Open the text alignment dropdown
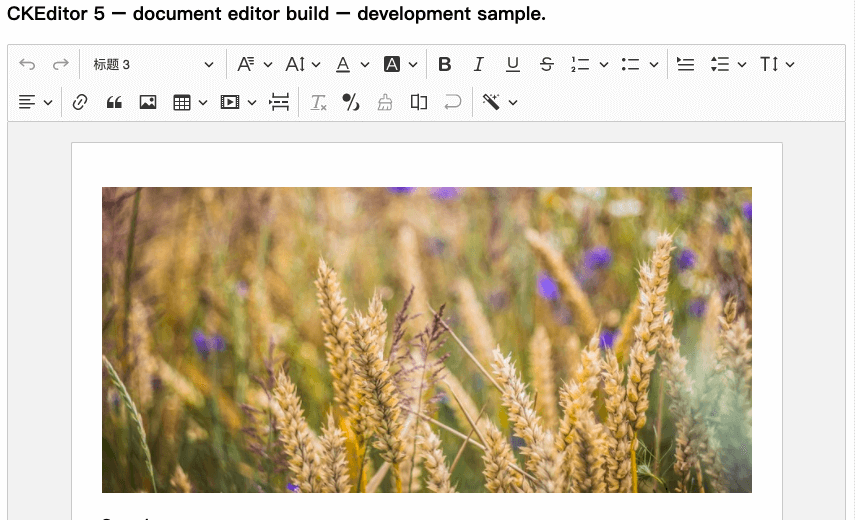Image resolution: width=855 pixels, height=520 pixels. coord(35,102)
